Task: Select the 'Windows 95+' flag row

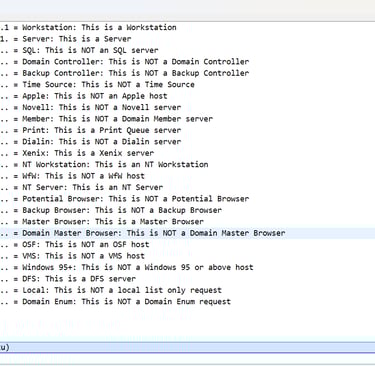Action: pos(127,267)
